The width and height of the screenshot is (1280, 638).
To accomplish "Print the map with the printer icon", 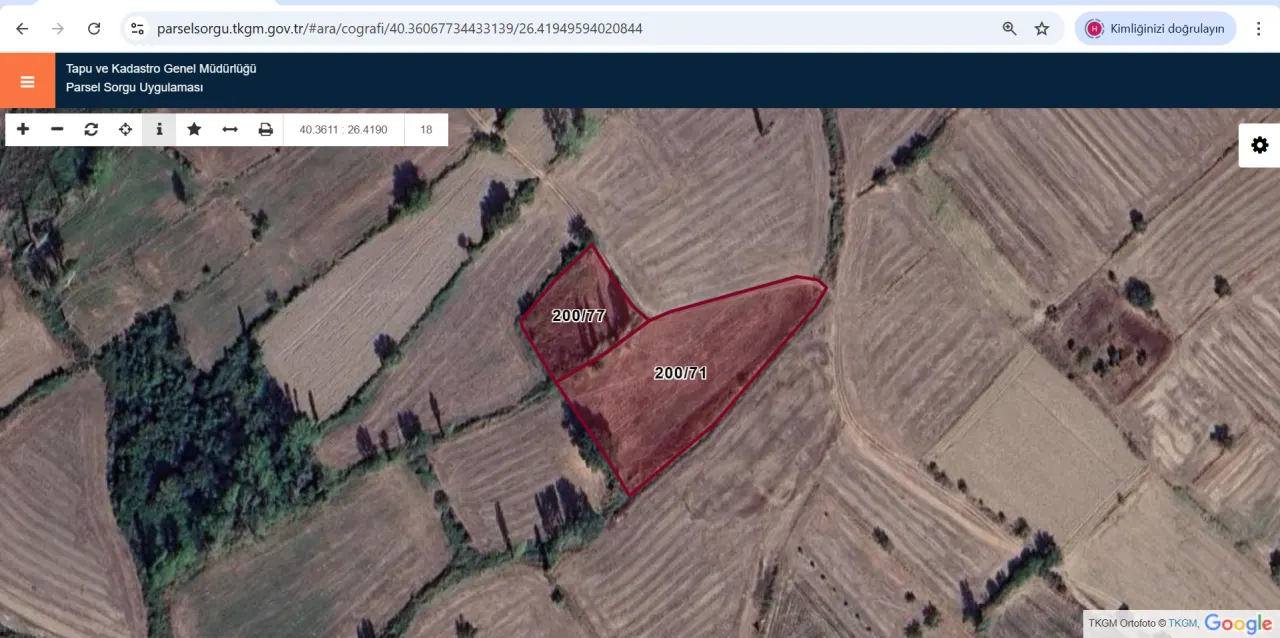I will click(265, 129).
